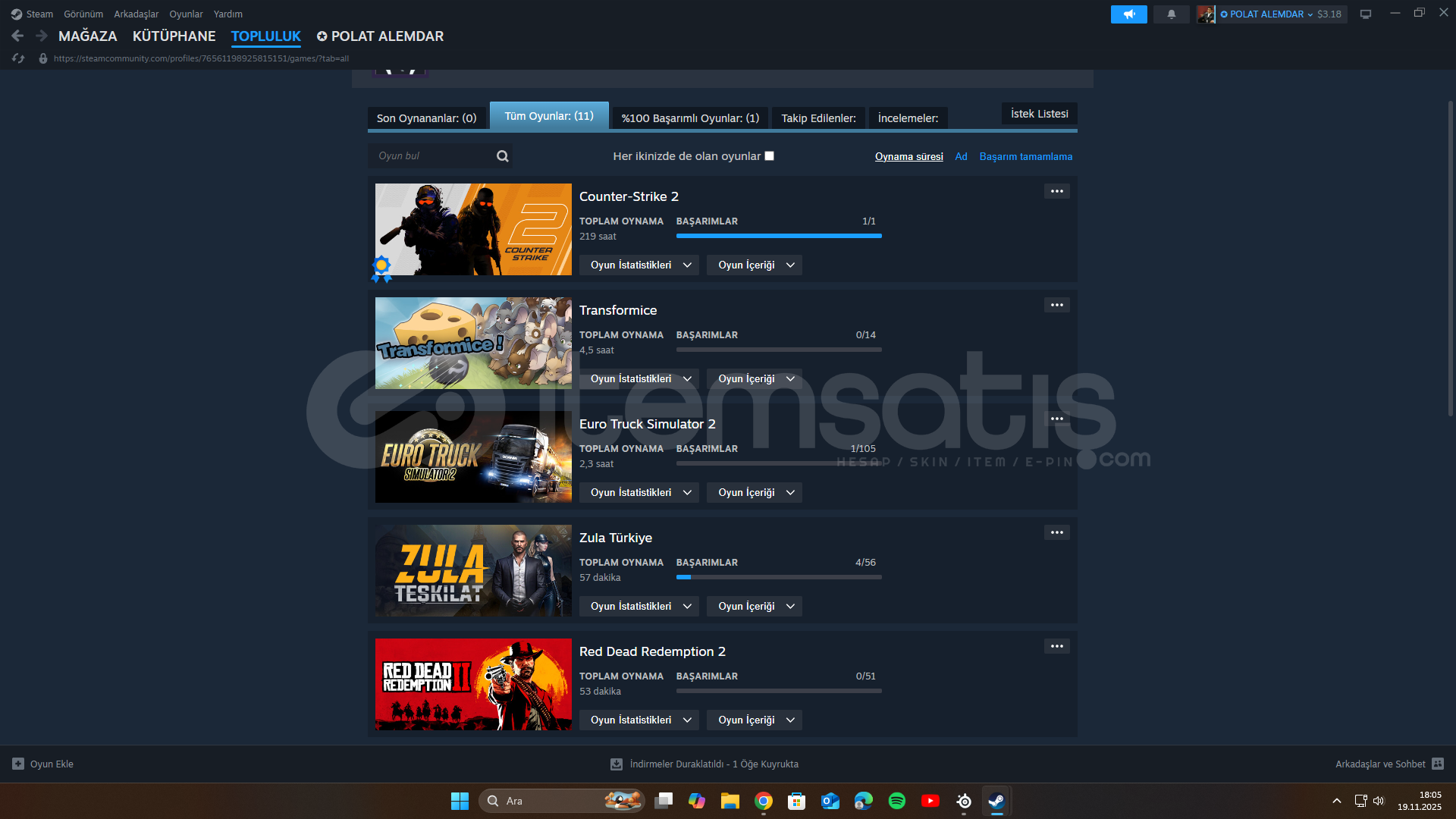This screenshot has width=1456, height=819.
Task: Open Red Dead Redemption 2 game thumbnail
Action: [473, 684]
